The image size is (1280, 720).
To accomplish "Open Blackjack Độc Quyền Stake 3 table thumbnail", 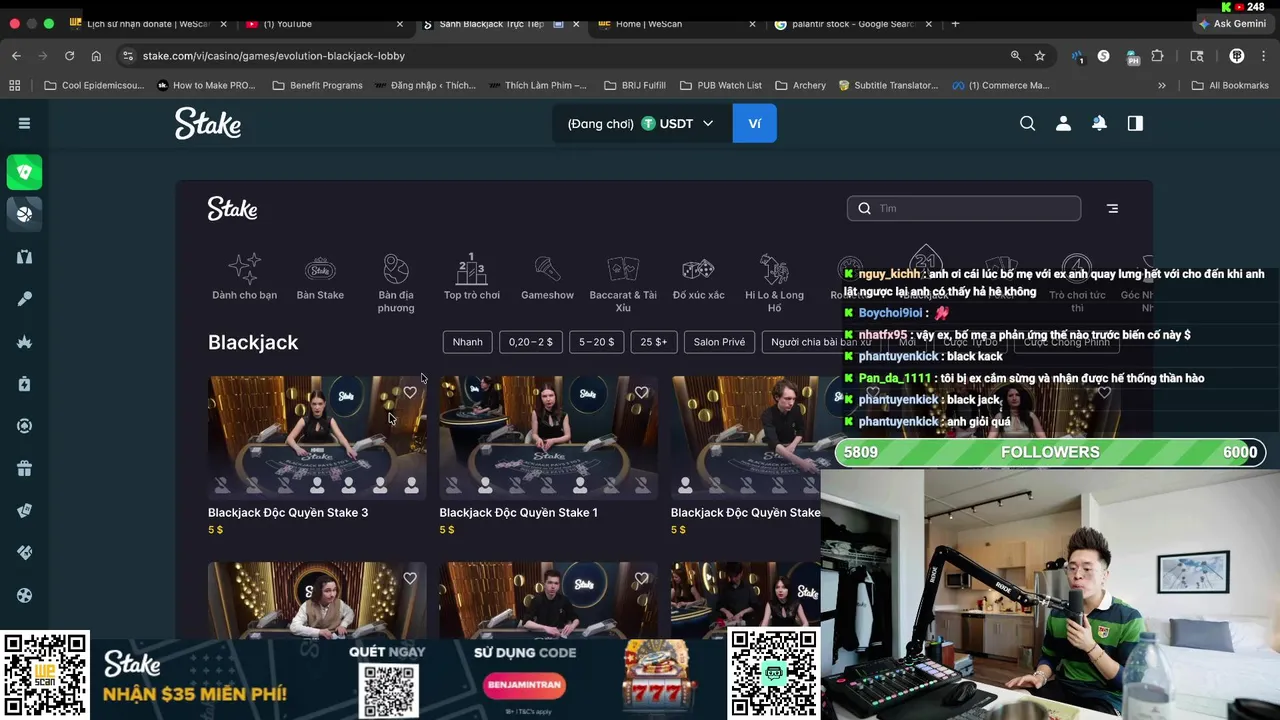I will 317,437.
